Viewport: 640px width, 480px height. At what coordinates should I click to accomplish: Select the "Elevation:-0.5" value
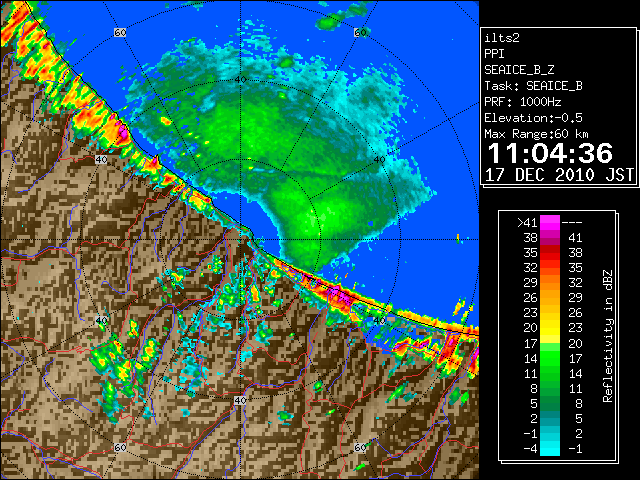tap(533, 118)
